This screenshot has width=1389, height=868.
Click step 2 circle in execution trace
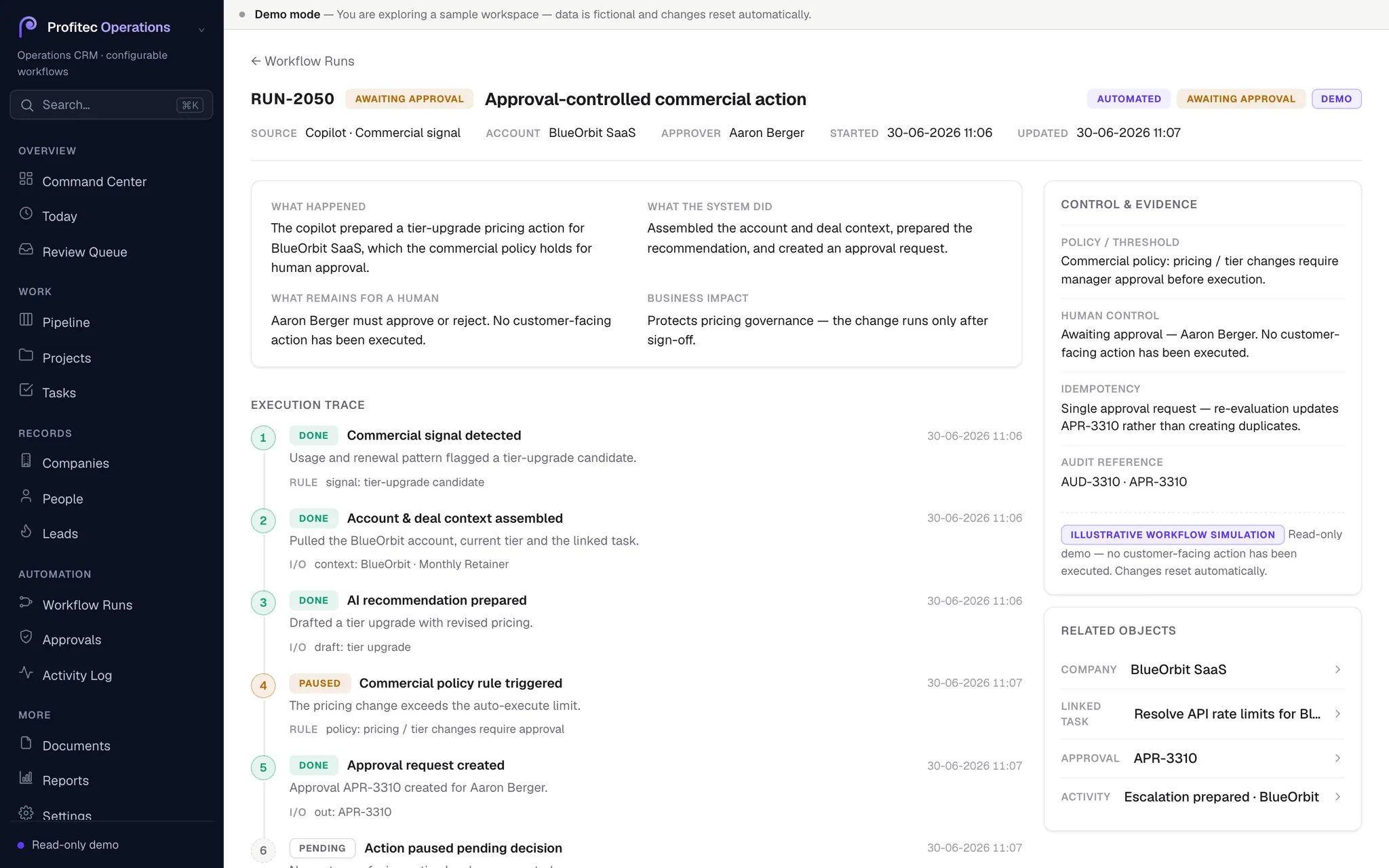coord(263,520)
